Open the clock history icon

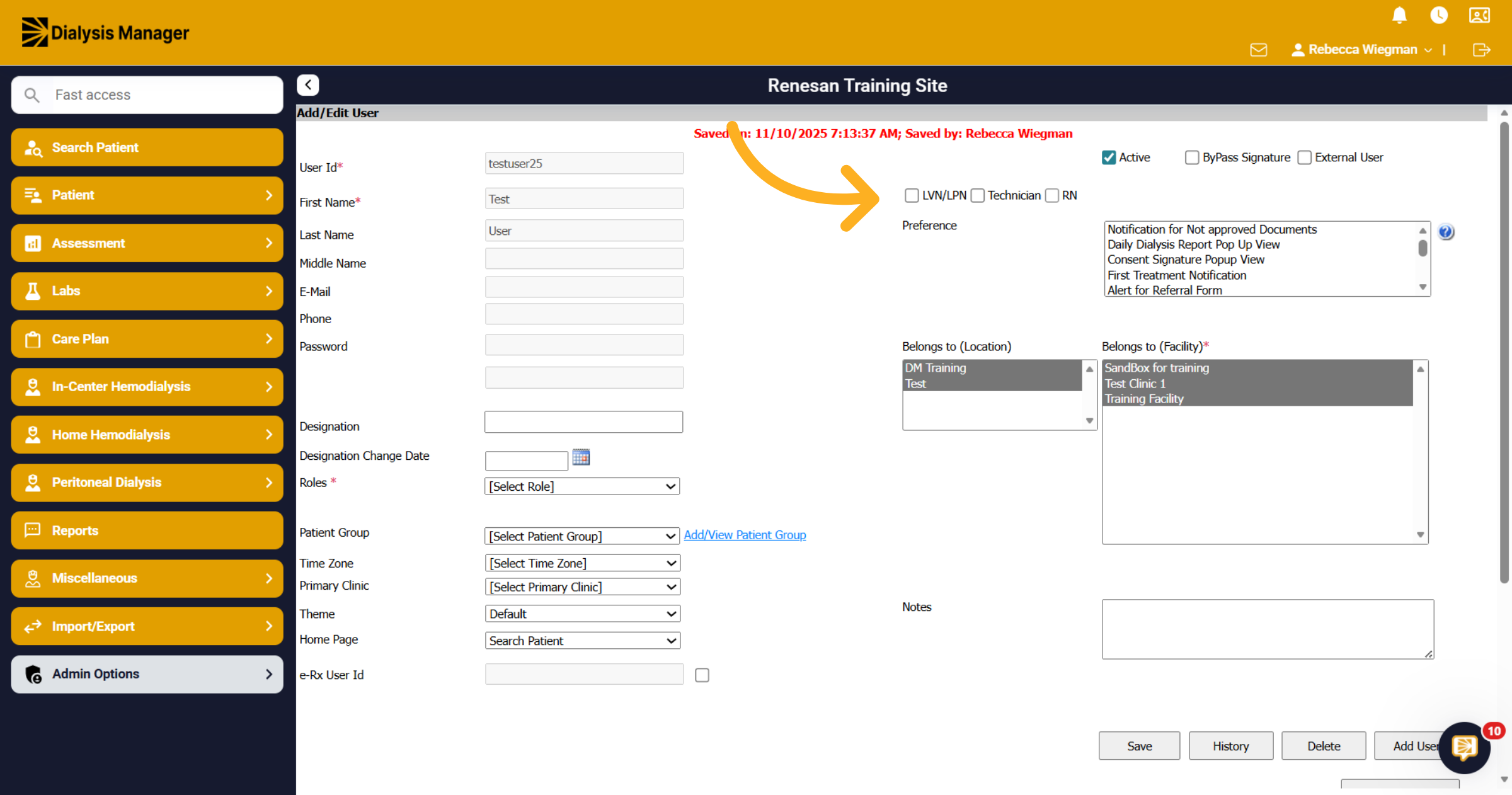tap(1439, 15)
